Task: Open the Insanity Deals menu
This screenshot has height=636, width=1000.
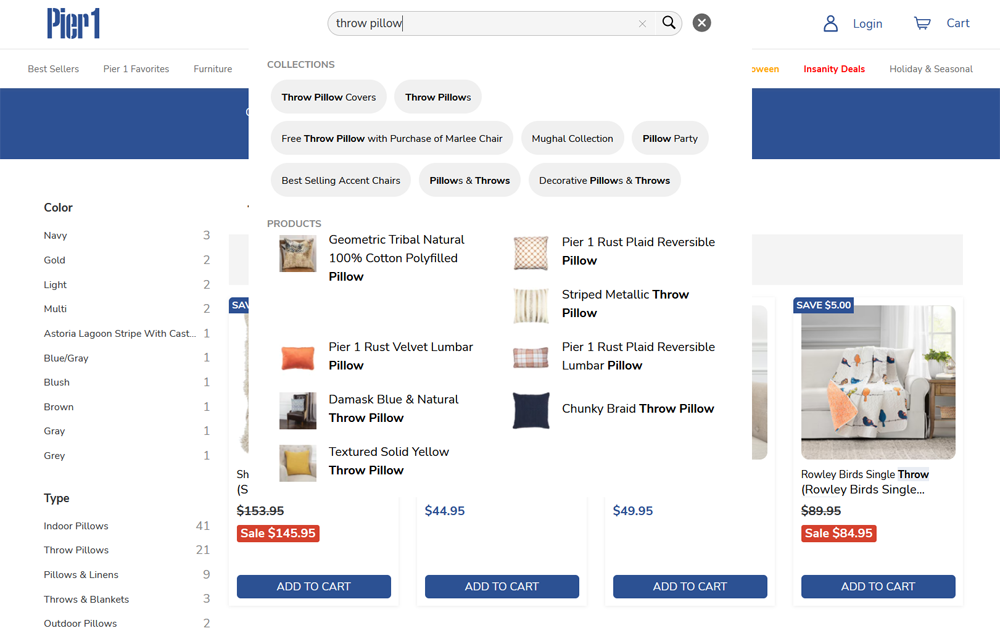Action: click(834, 69)
